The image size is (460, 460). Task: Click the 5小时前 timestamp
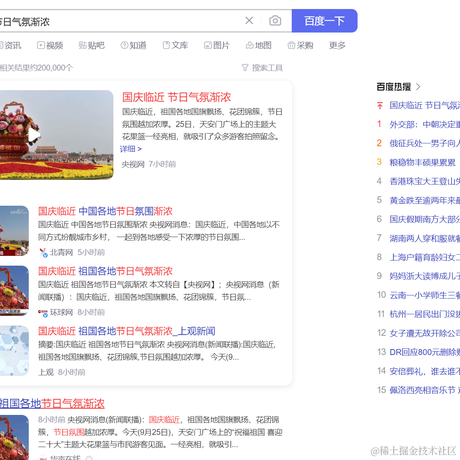click(x=91, y=252)
